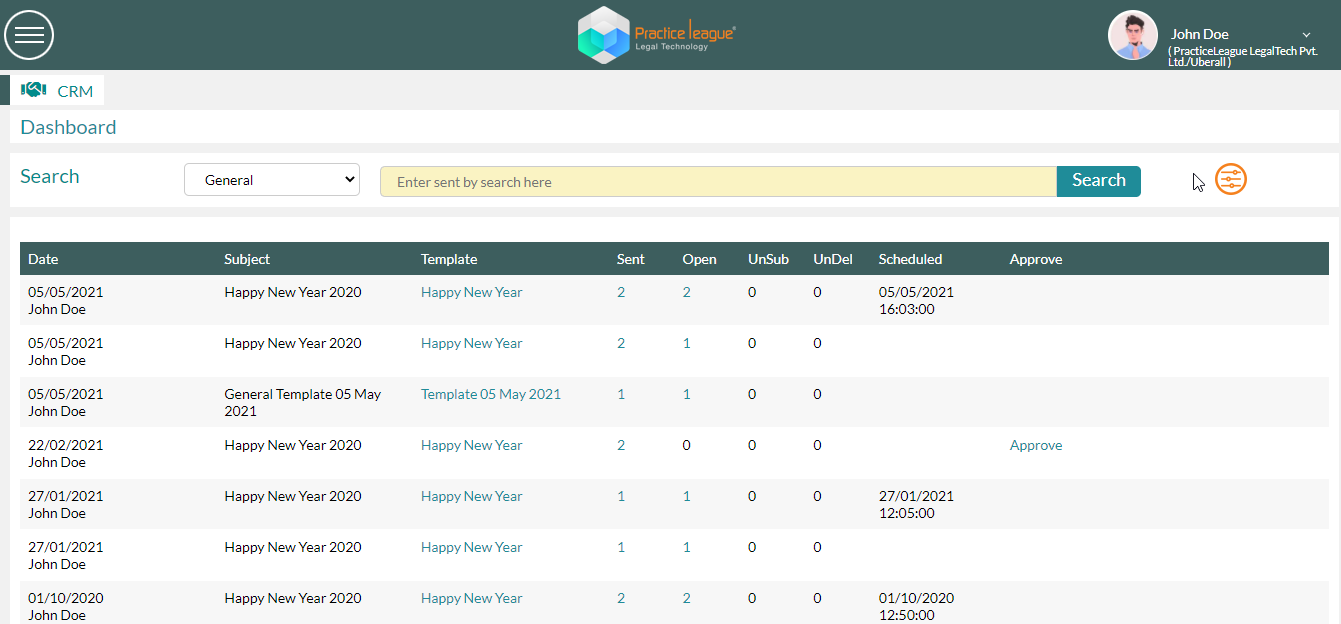Viewport: 1341px width, 624px height.
Task: Expand the user account chevron next to John Doe
Action: tap(1306, 35)
